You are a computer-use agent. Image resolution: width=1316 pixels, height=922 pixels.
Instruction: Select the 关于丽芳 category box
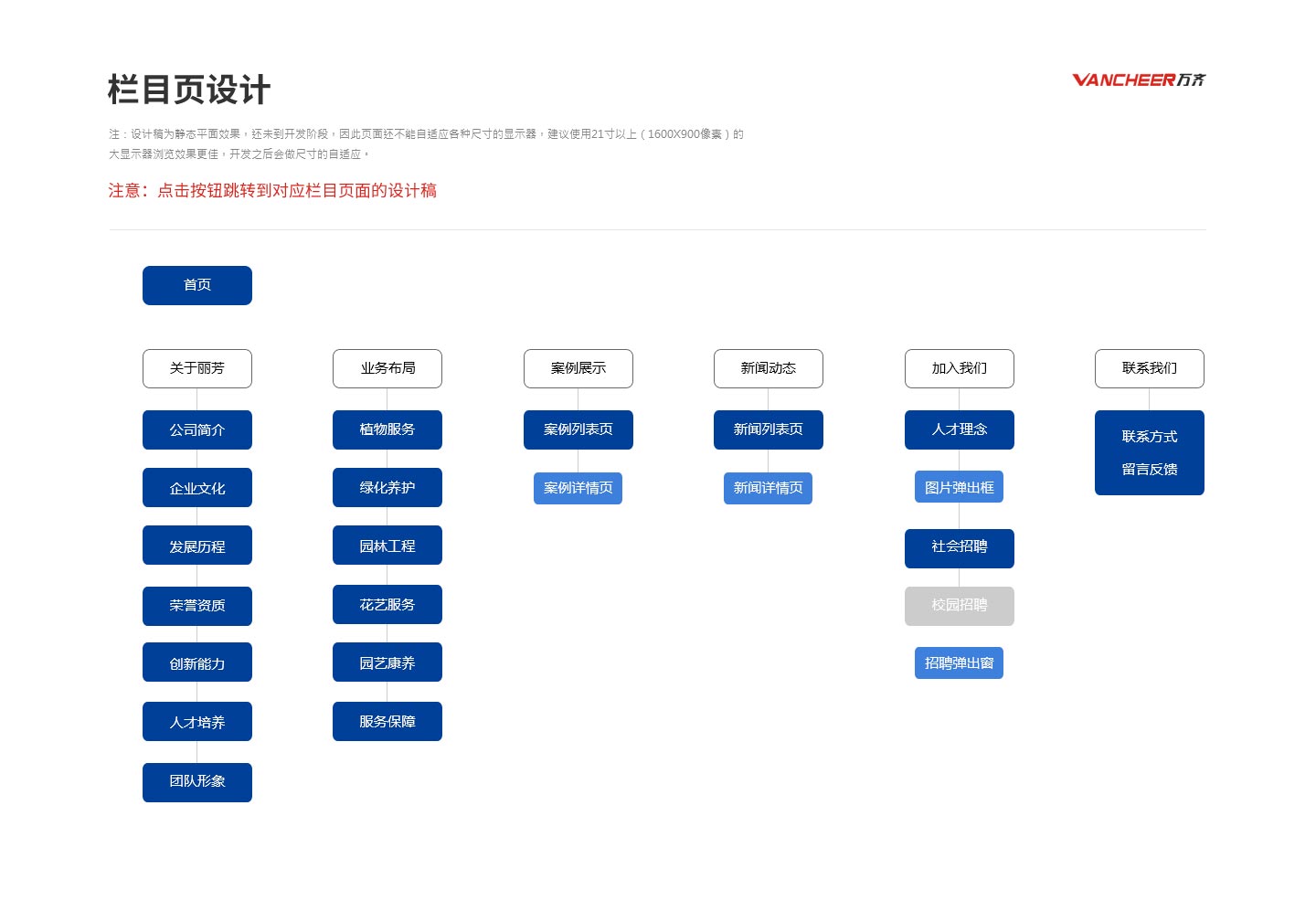(197, 368)
